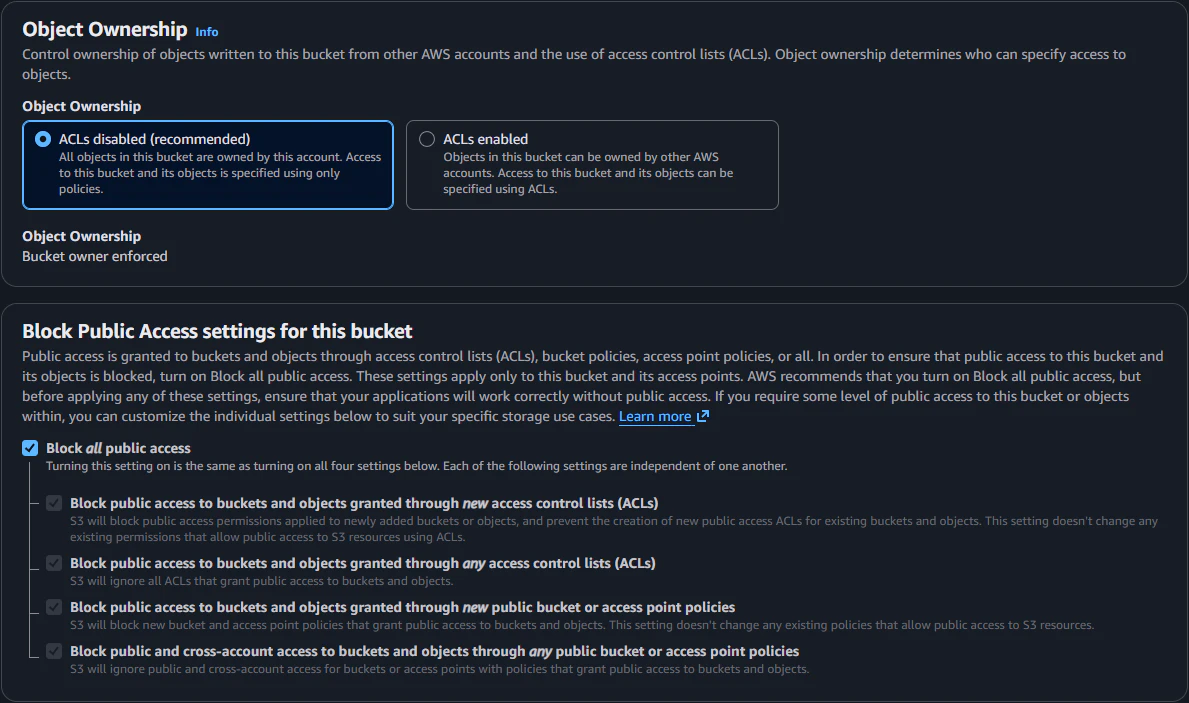Screen dimensions: 1189x703
Task: Uncheck the Block all public access checkbox
Action: coord(30,448)
